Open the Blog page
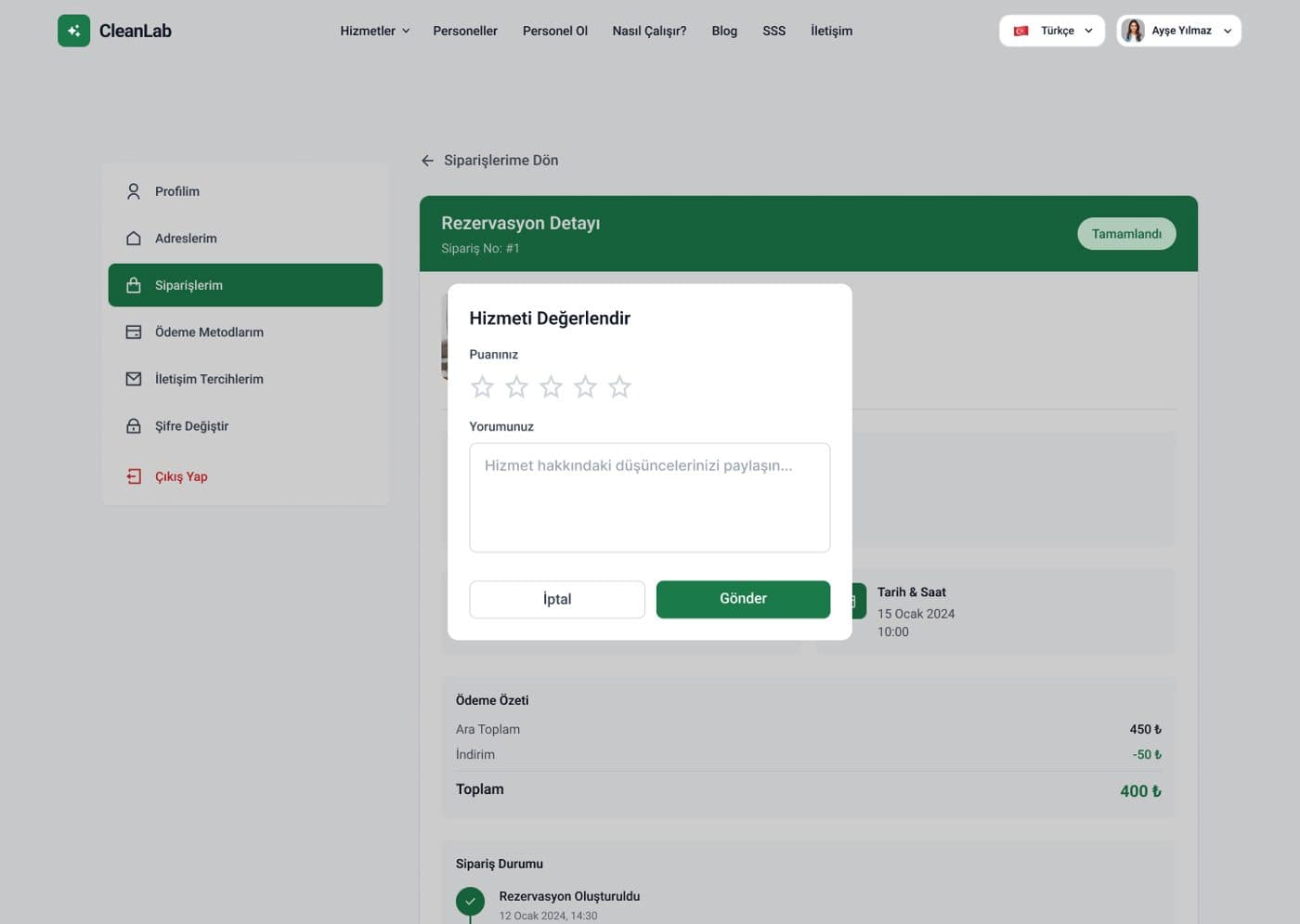 pos(724,31)
